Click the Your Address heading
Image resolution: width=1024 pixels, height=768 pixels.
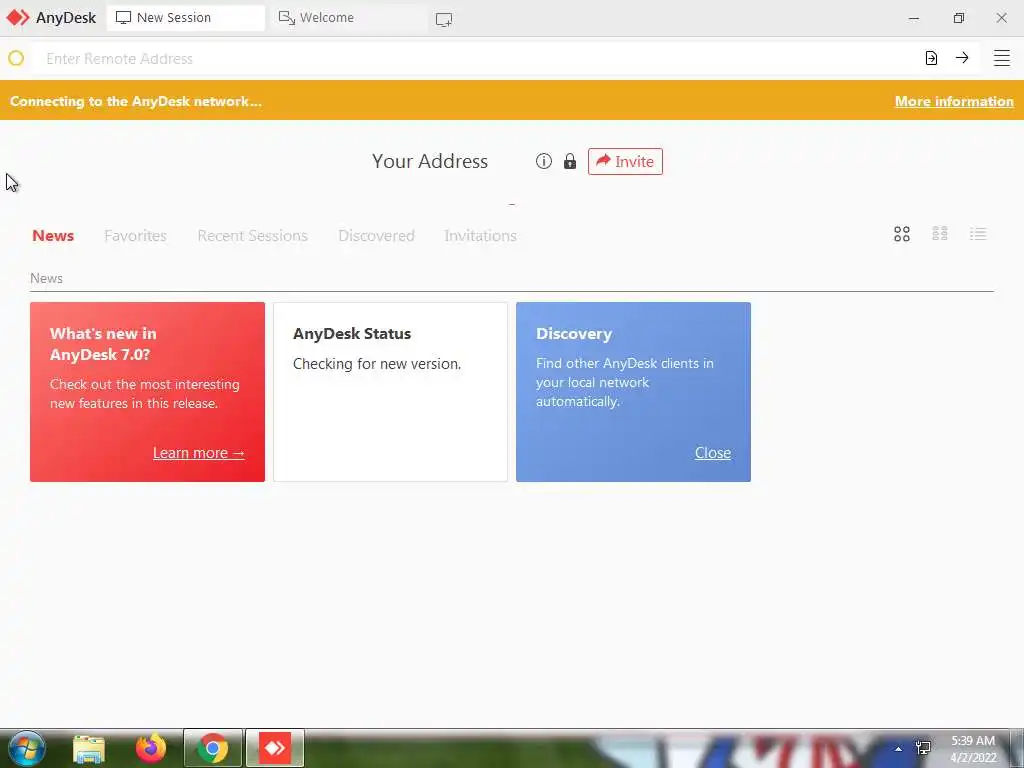430,161
